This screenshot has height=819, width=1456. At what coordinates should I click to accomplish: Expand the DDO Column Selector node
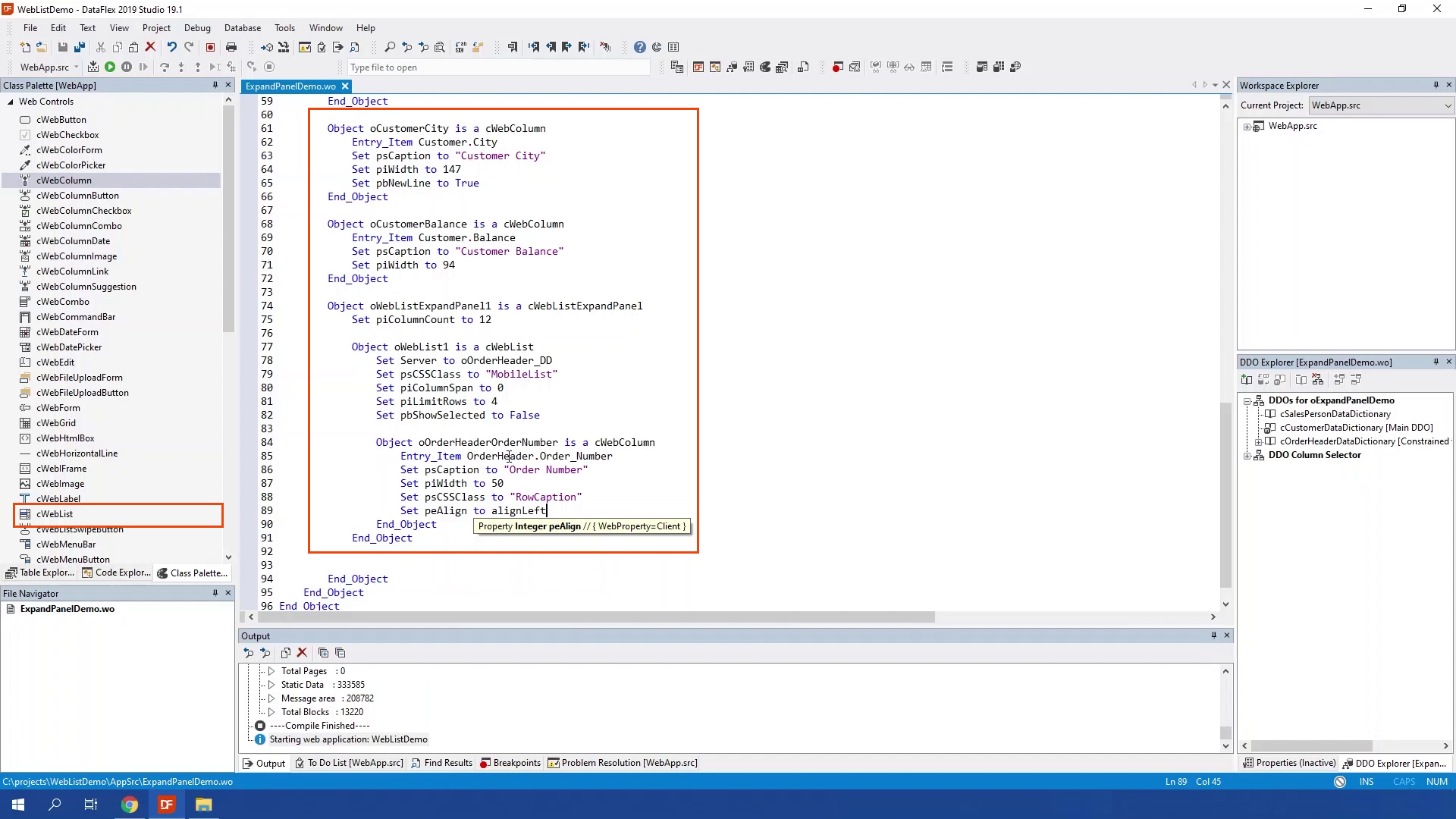click(x=1247, y=456)
